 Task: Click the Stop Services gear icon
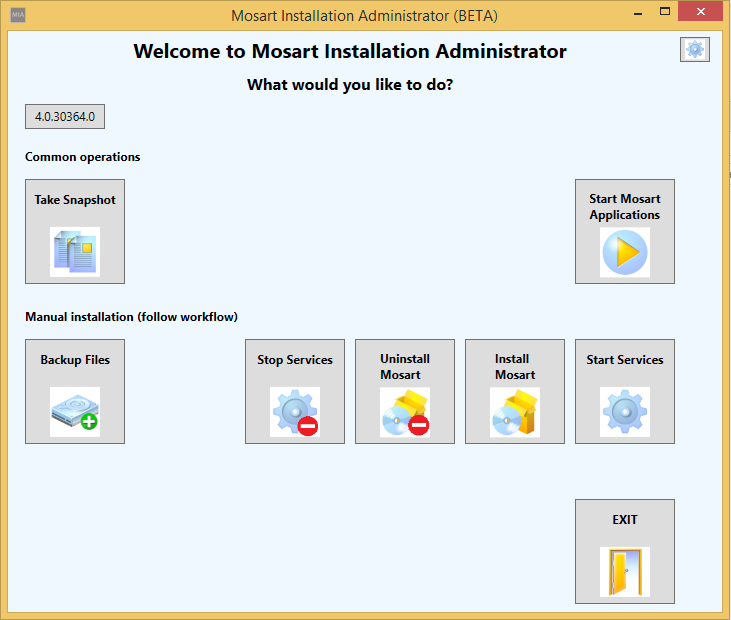(295, 412)
